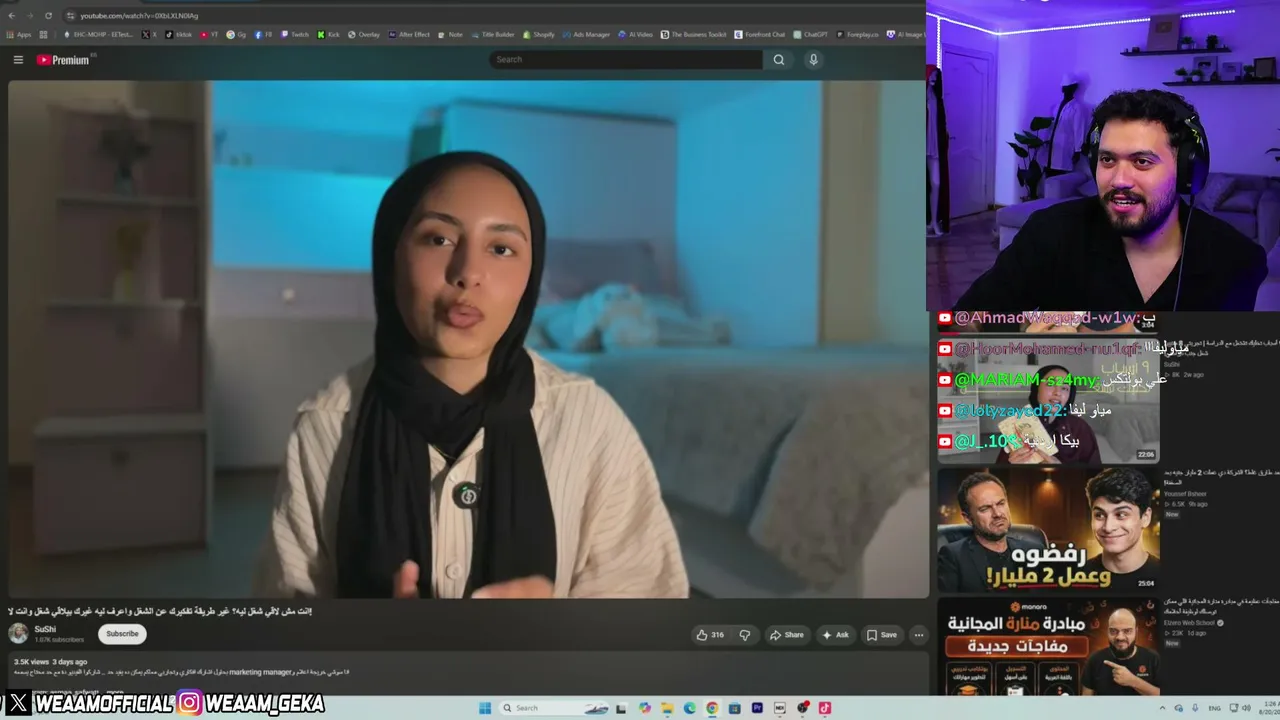Open the manara recommended video thumbnail
This screenshot has width=1280, height=720.
[1048, 646]
